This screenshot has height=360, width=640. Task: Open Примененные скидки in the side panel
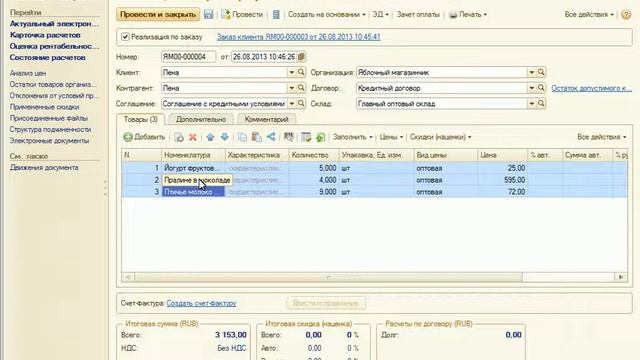click(x=44, y=107)
